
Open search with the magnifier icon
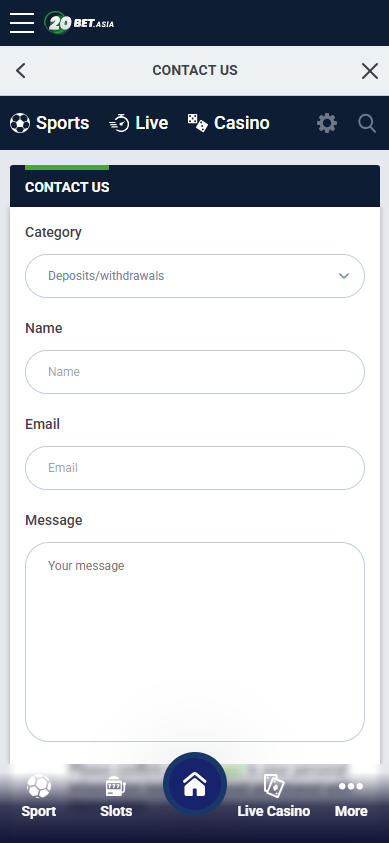367,123
